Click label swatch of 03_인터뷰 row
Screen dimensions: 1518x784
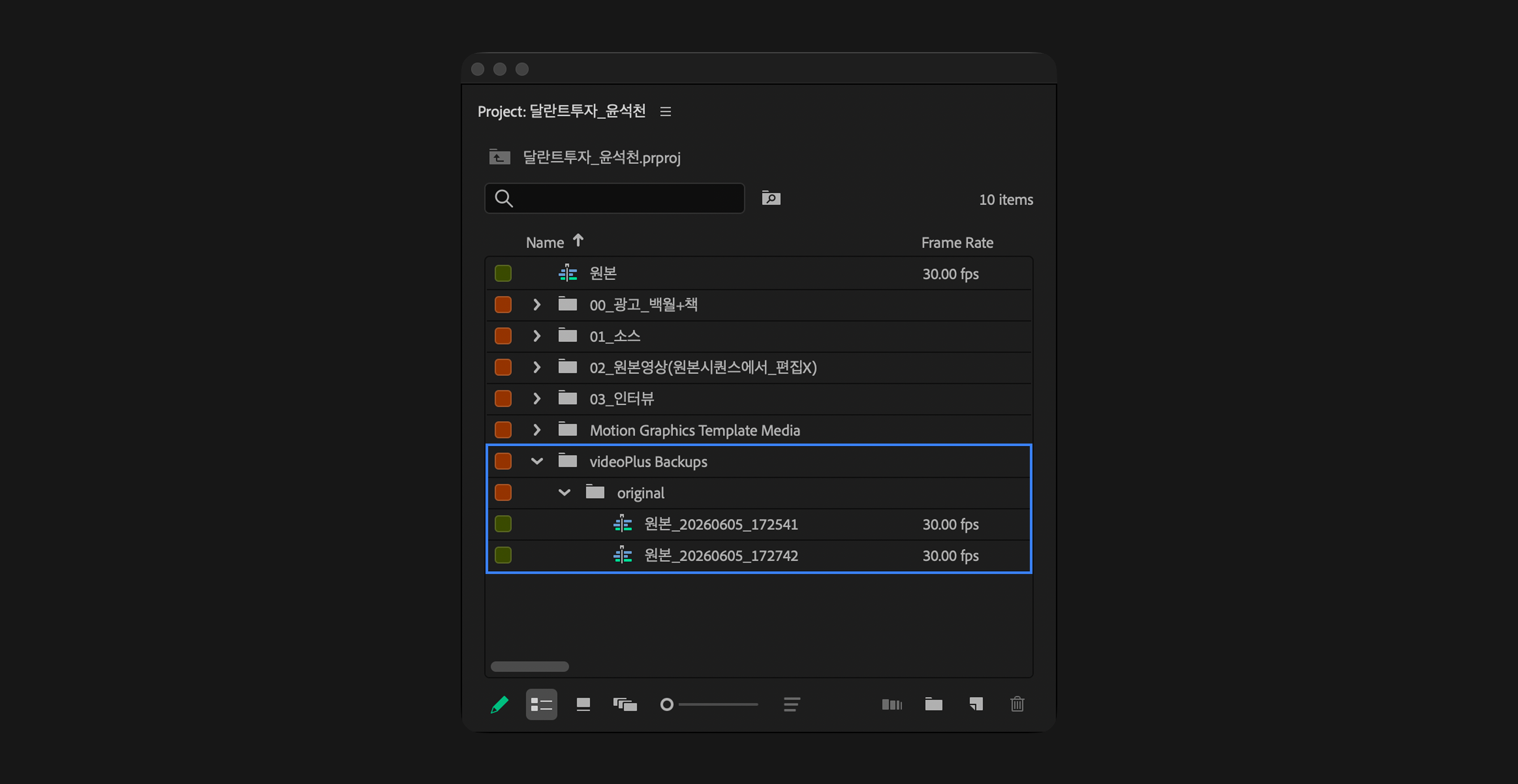click(x=503, y=398)
